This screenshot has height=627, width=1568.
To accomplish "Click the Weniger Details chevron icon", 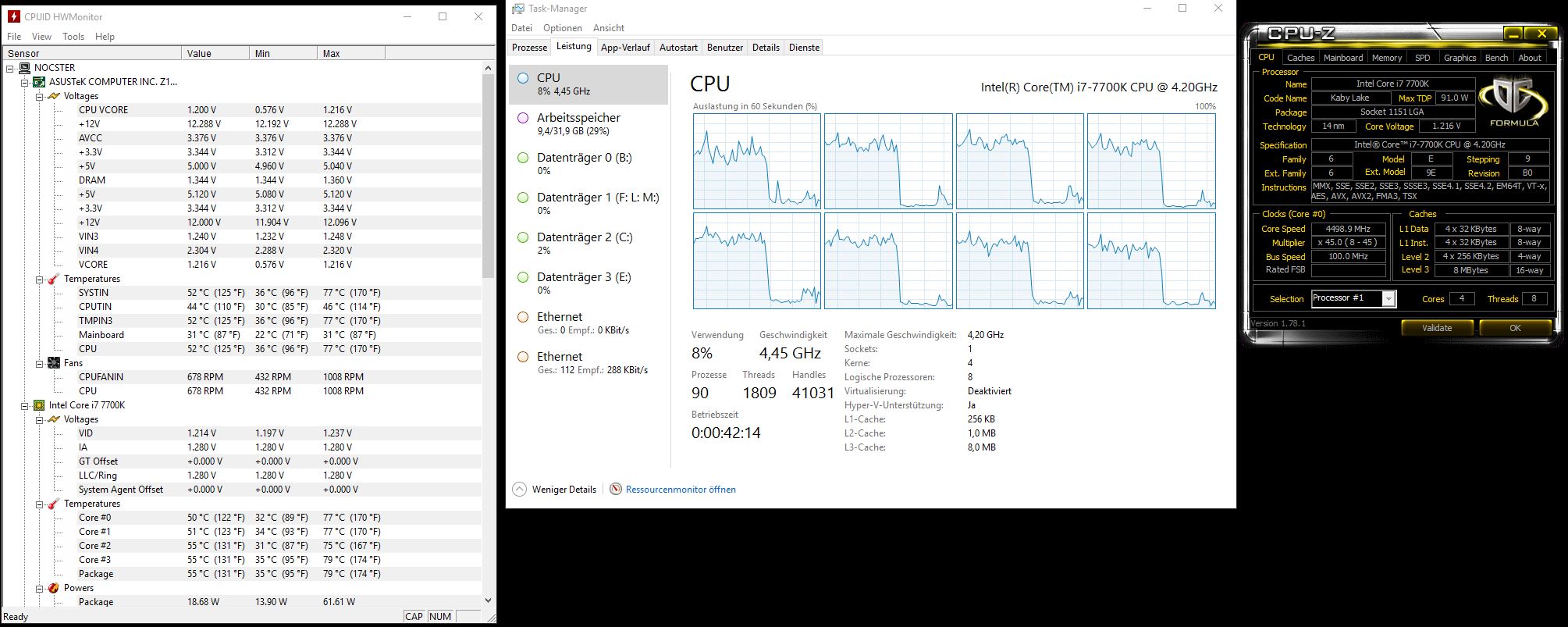I will (520, 490).
